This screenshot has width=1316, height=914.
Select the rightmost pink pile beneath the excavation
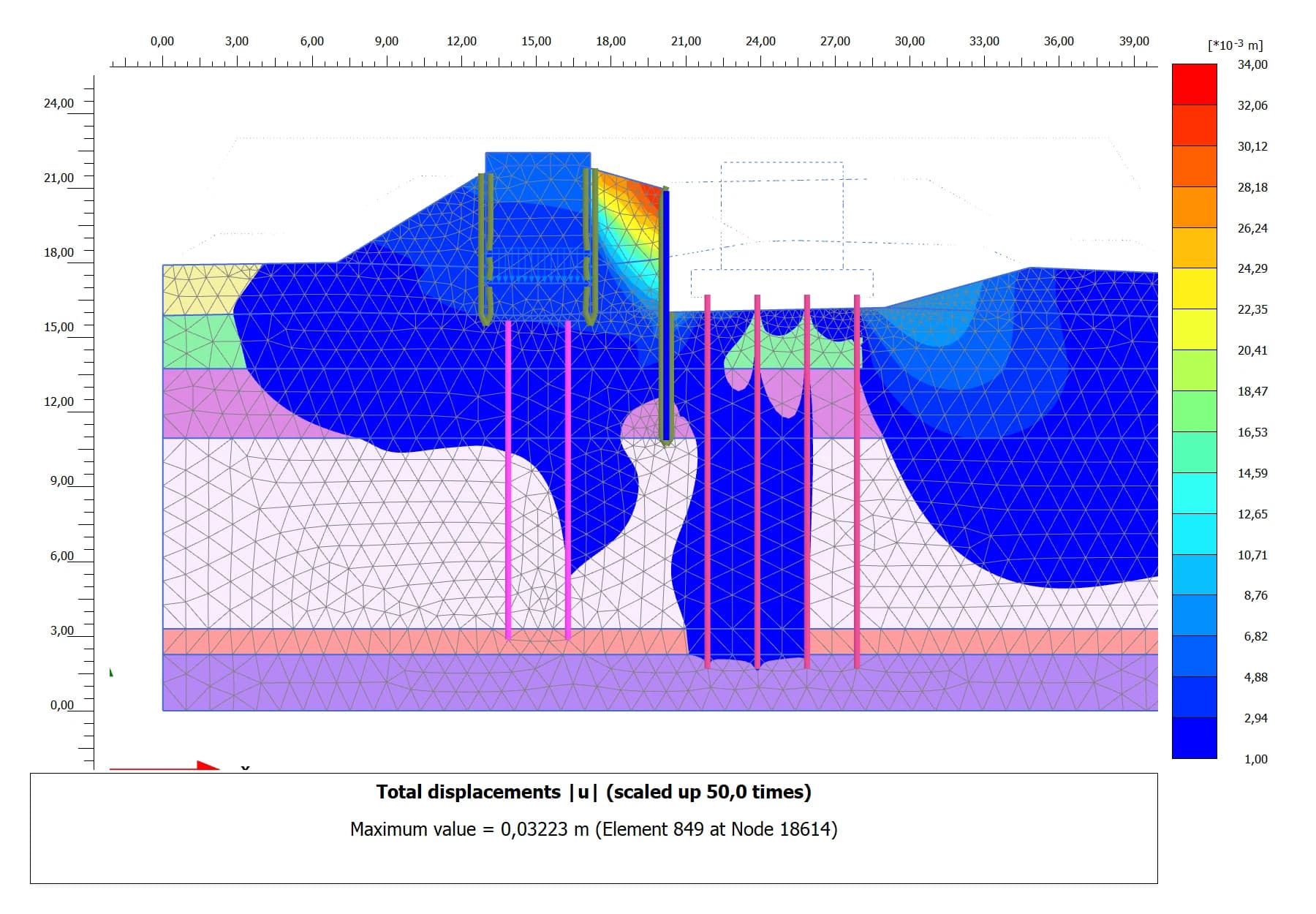(x=857, y=483)
